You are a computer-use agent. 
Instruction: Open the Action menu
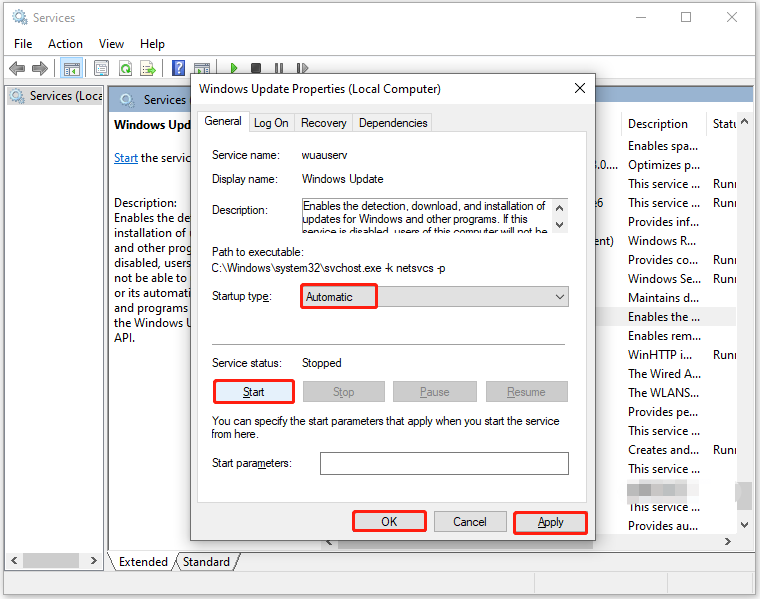tap(65, 44)
